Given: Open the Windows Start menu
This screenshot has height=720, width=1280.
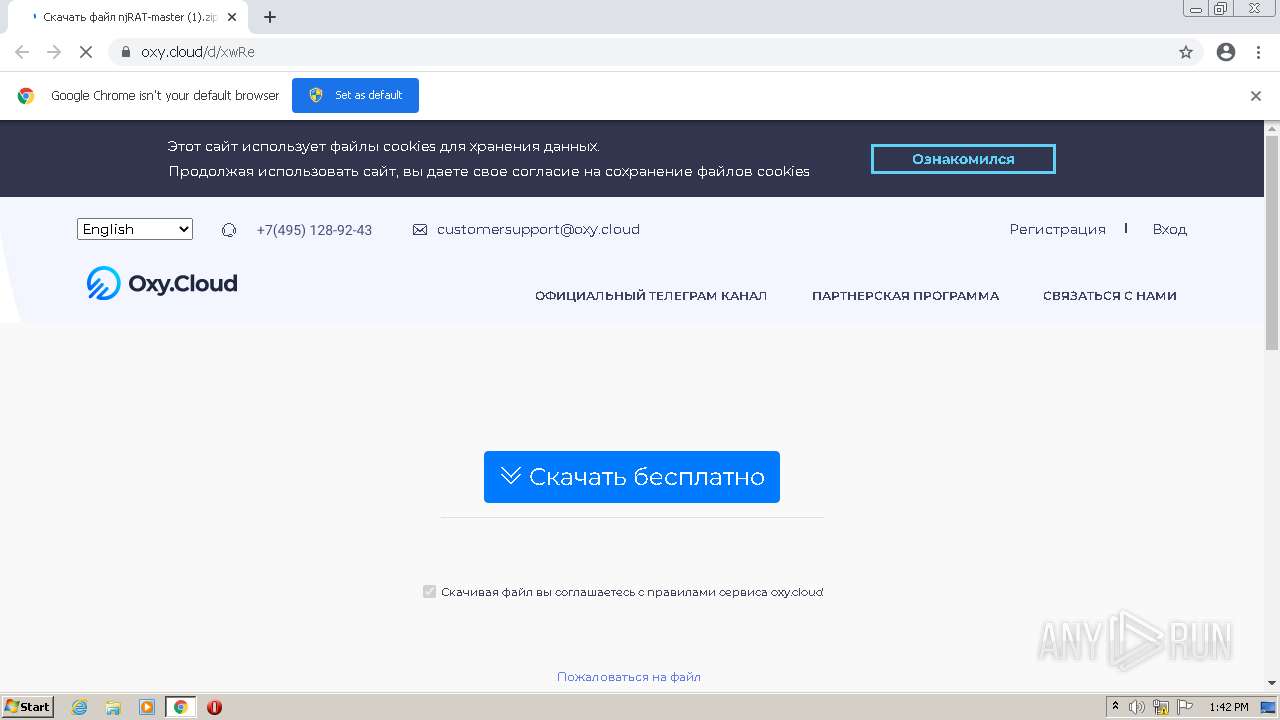Looking at the screenshot, I should 27,707.
